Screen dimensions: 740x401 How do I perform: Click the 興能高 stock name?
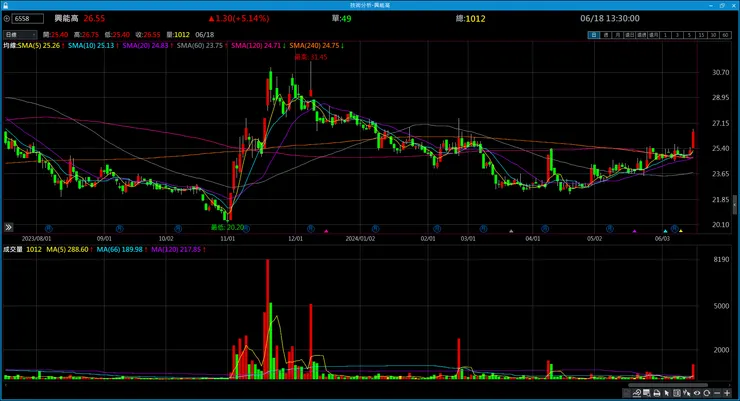point(66,18)
